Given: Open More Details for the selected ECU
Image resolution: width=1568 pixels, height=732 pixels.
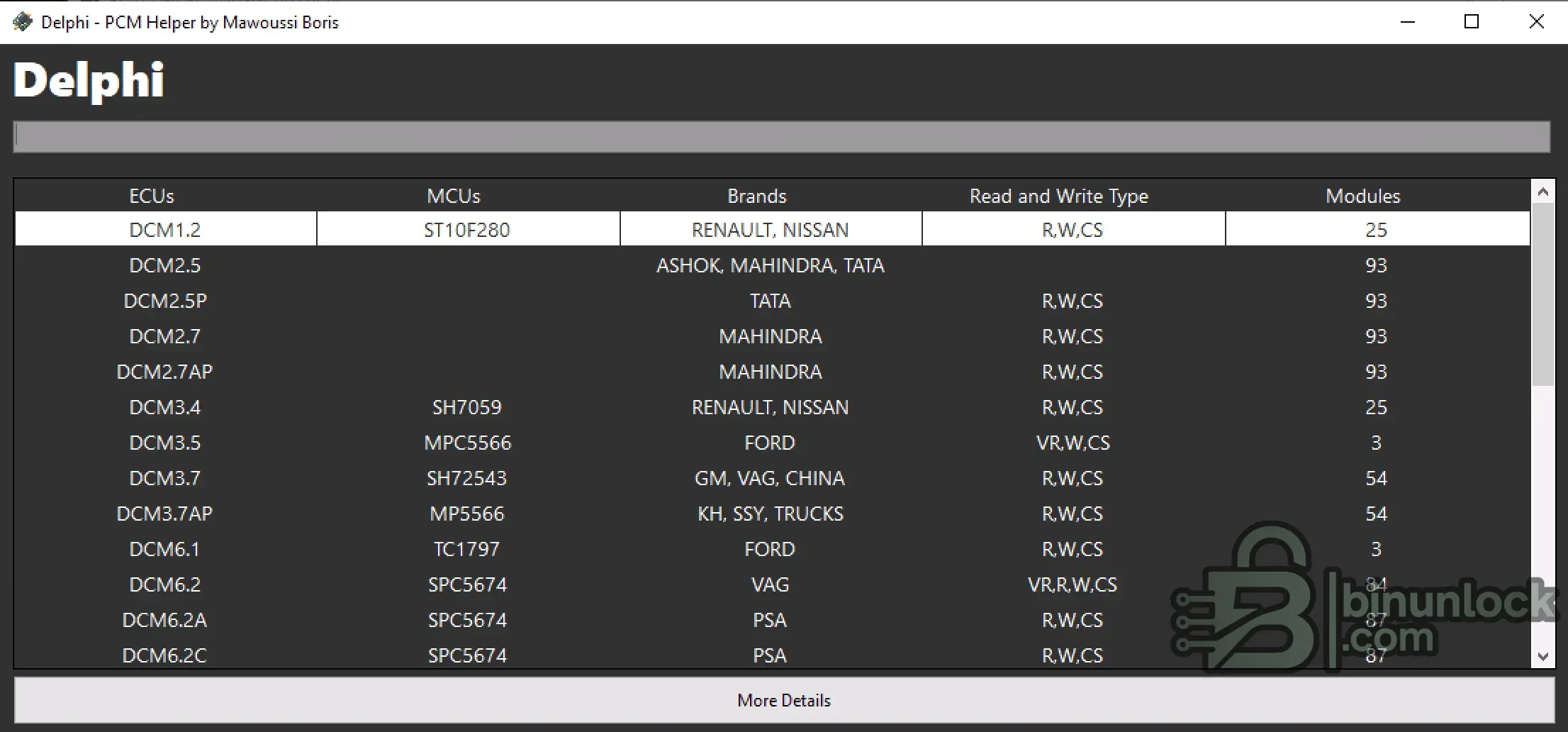Looking at the screenshot, I should click(784, 700).
